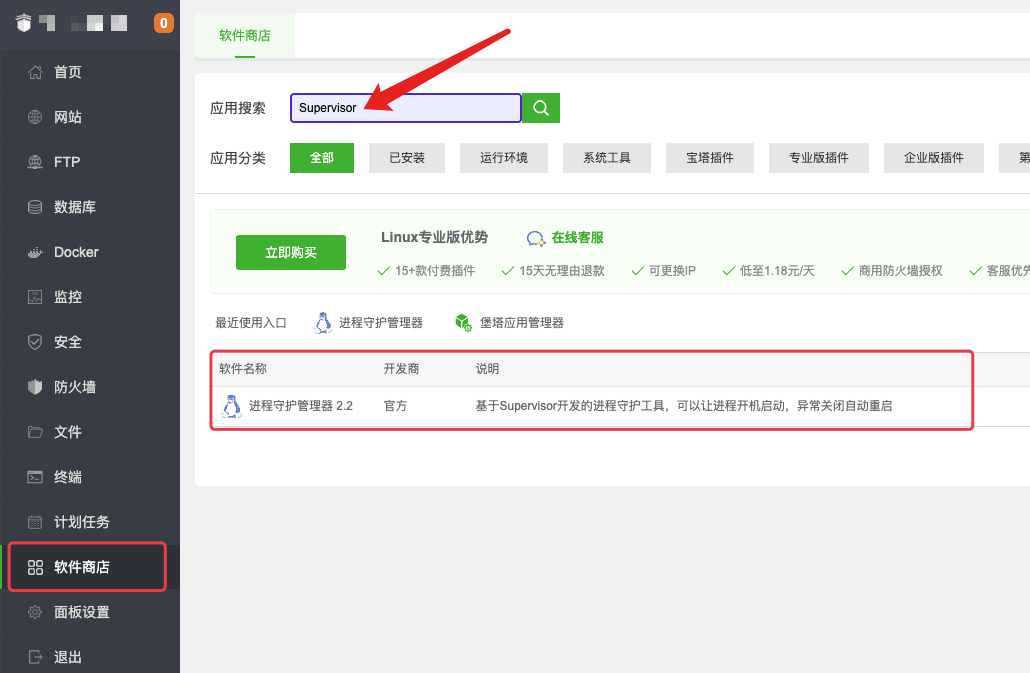This screenshot has height=673, width=1030.
Task: Open the Docker whale icon in sidebar
Action: (x=36, y=252)
